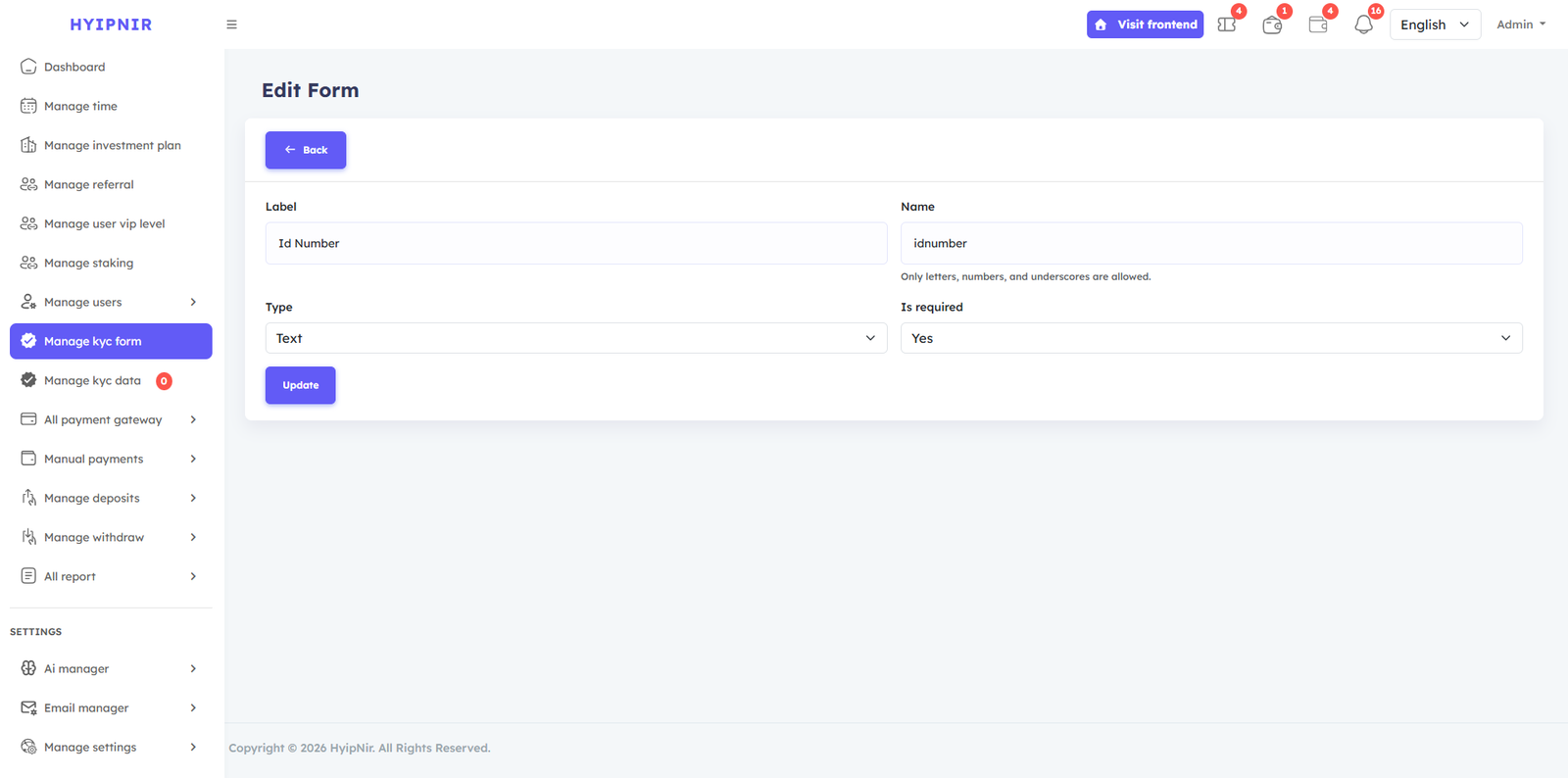Screen dimensions: 1568x778
Task: Click the Manage deposits icon
Action: tap(28, 498)
